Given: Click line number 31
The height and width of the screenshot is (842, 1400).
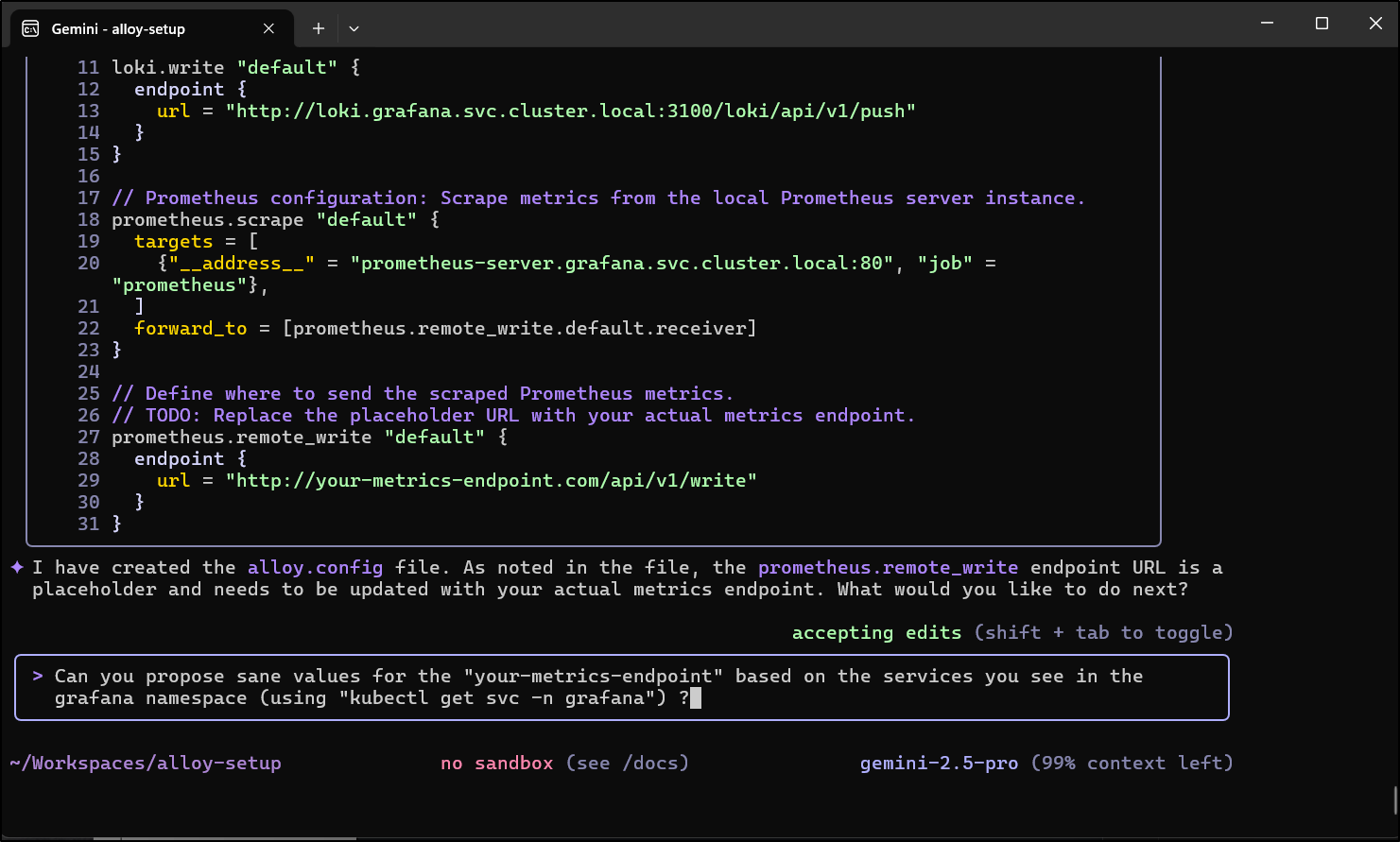Looking at the screenshot, I should pos(88,524).
